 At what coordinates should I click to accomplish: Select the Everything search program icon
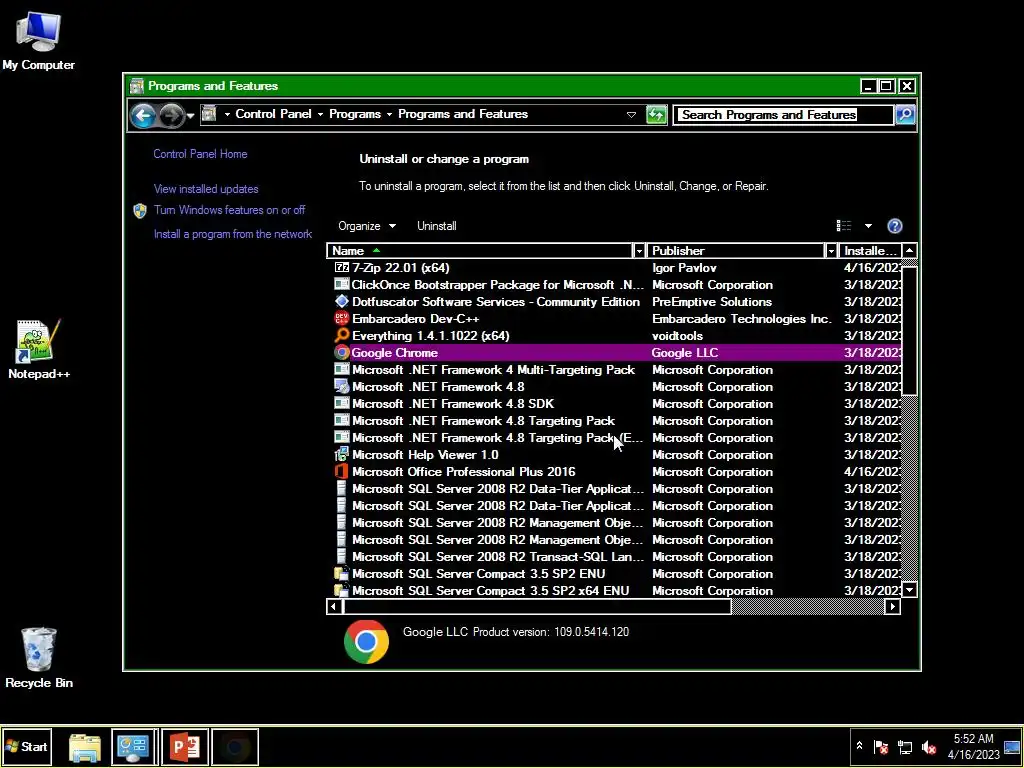tap(342, 336)
